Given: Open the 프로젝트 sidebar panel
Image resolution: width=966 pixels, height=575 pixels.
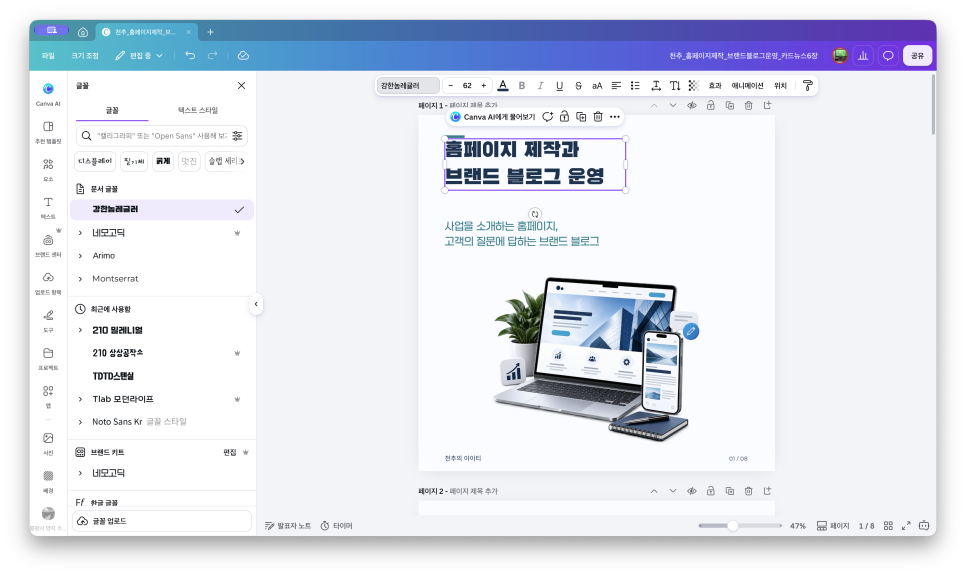Looking at the screenshot, I should (48, 358).
